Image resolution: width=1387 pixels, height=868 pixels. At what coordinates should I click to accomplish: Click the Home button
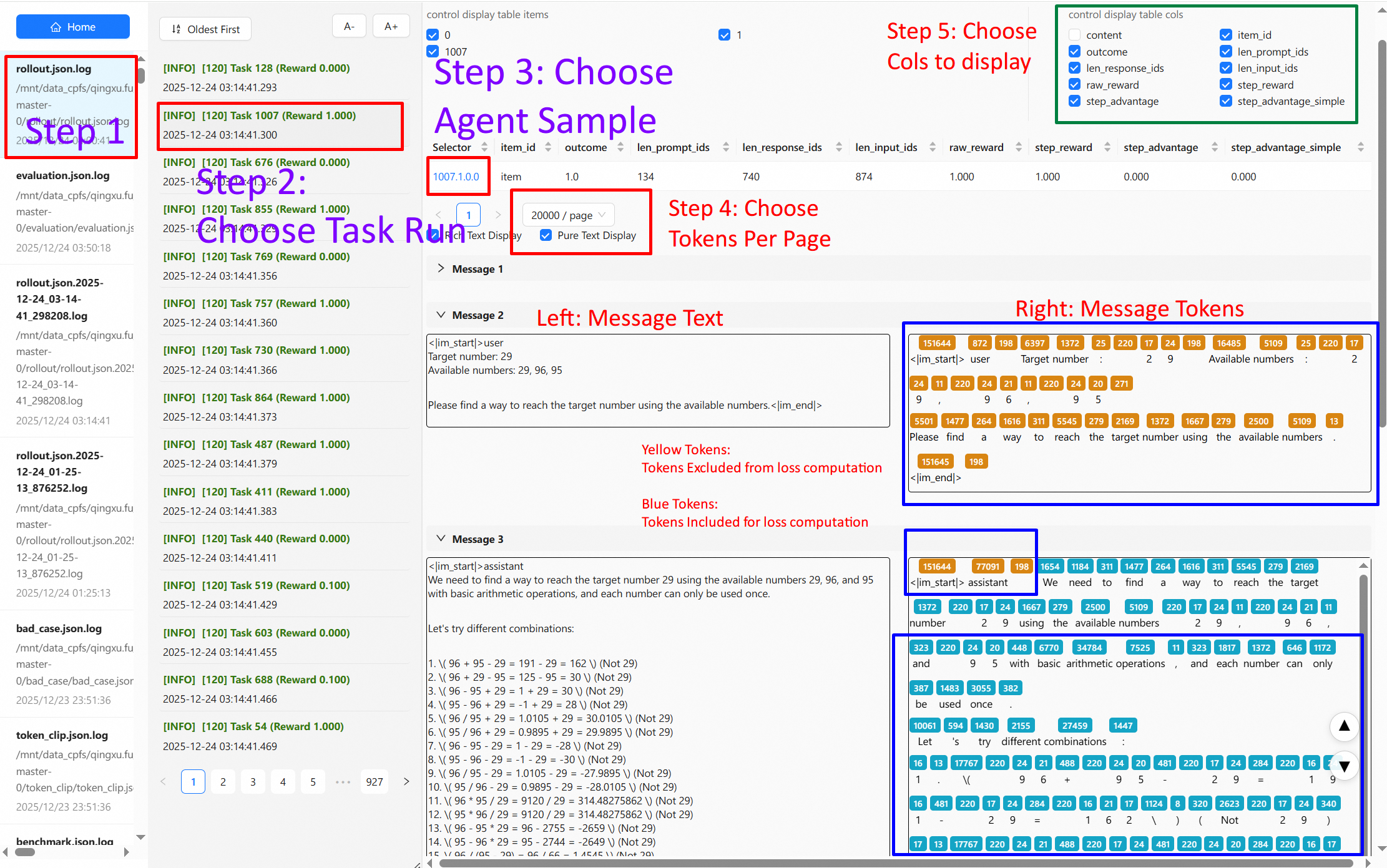click(x=73, y=27)
